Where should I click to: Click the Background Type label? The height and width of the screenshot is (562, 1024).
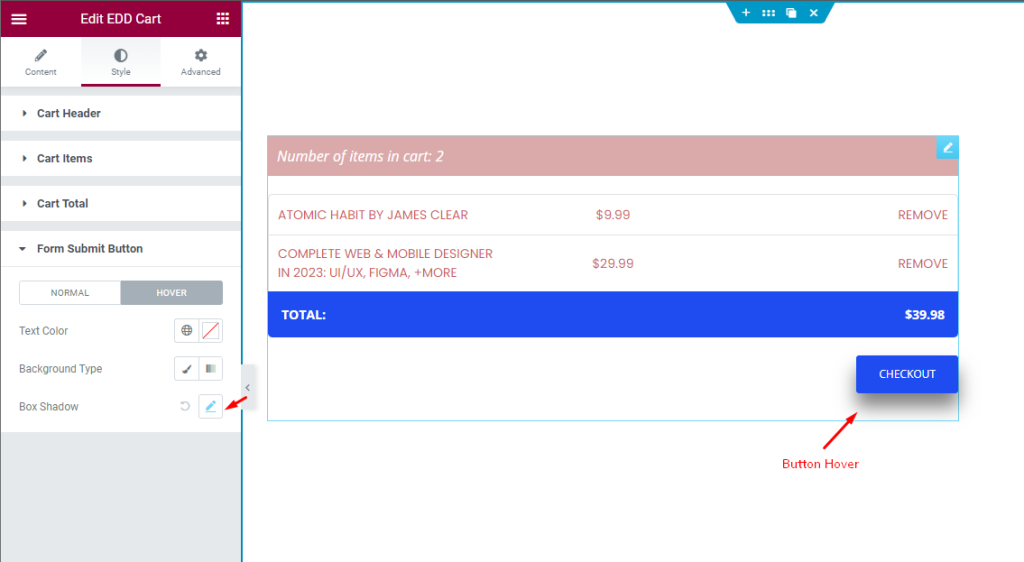[61, 369]
